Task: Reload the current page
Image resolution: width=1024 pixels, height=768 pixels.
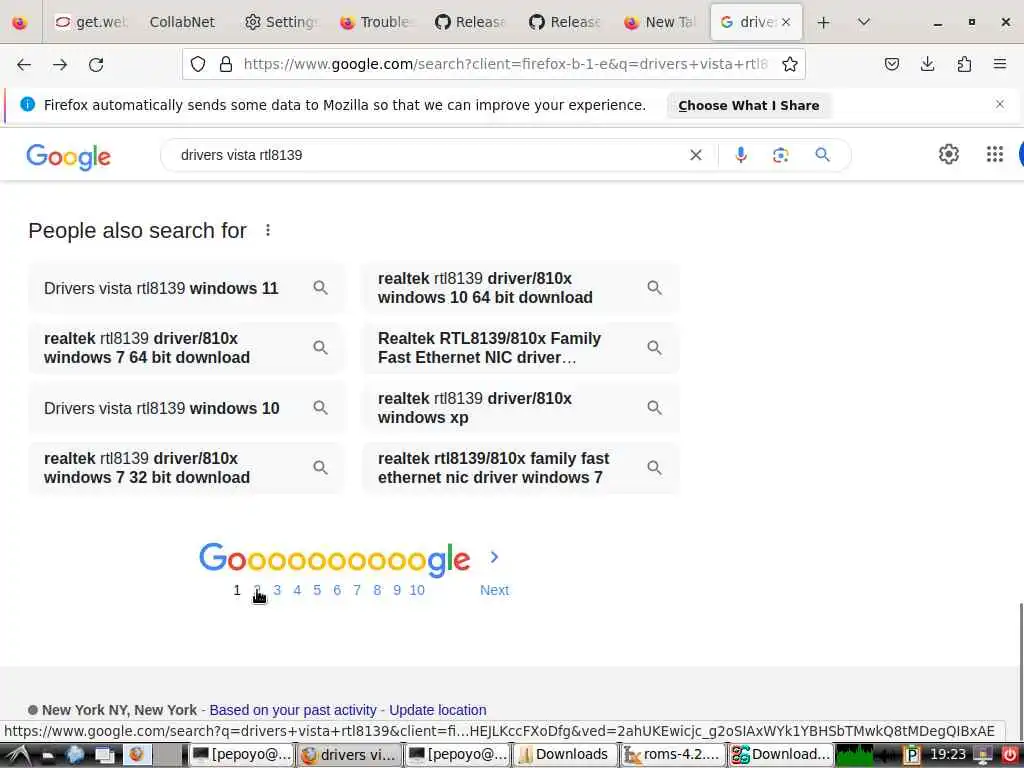Action: pos(96,64)
